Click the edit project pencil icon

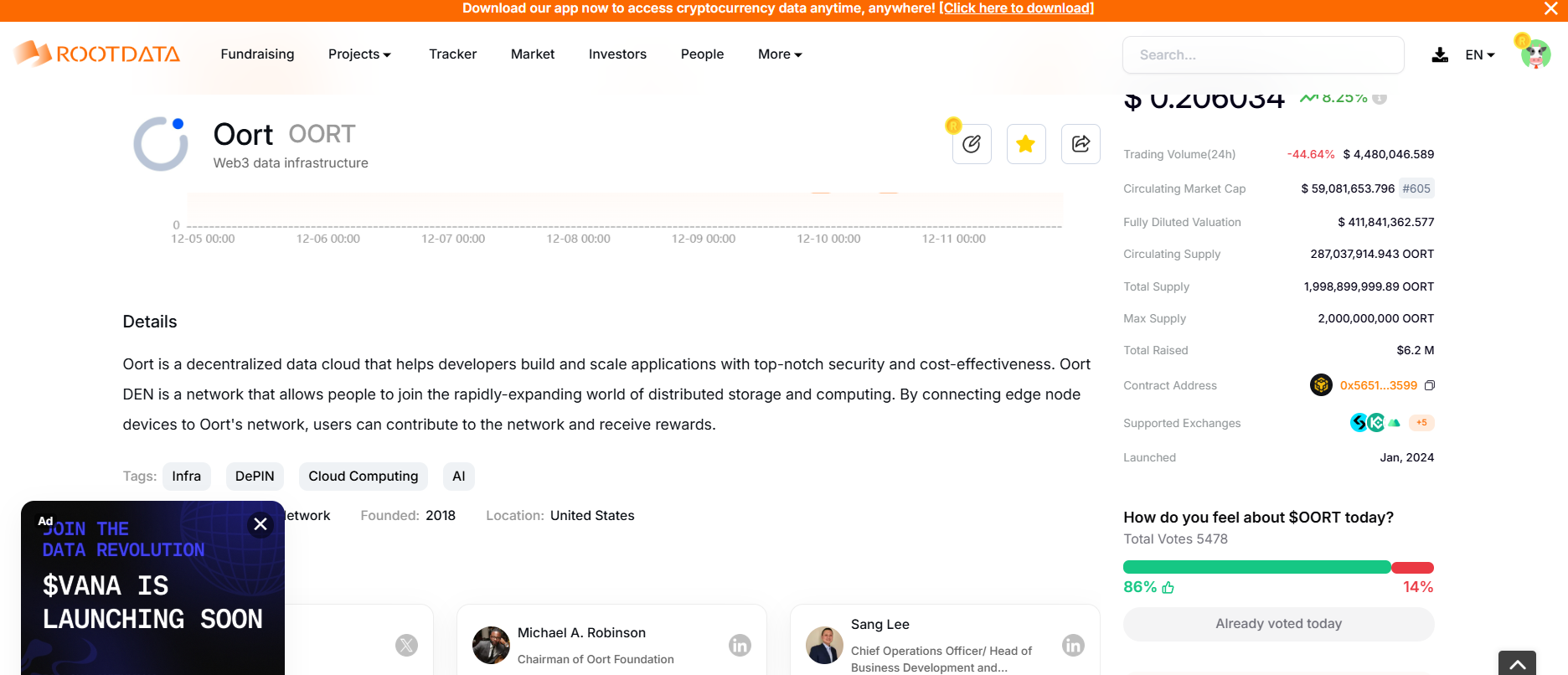972,144
